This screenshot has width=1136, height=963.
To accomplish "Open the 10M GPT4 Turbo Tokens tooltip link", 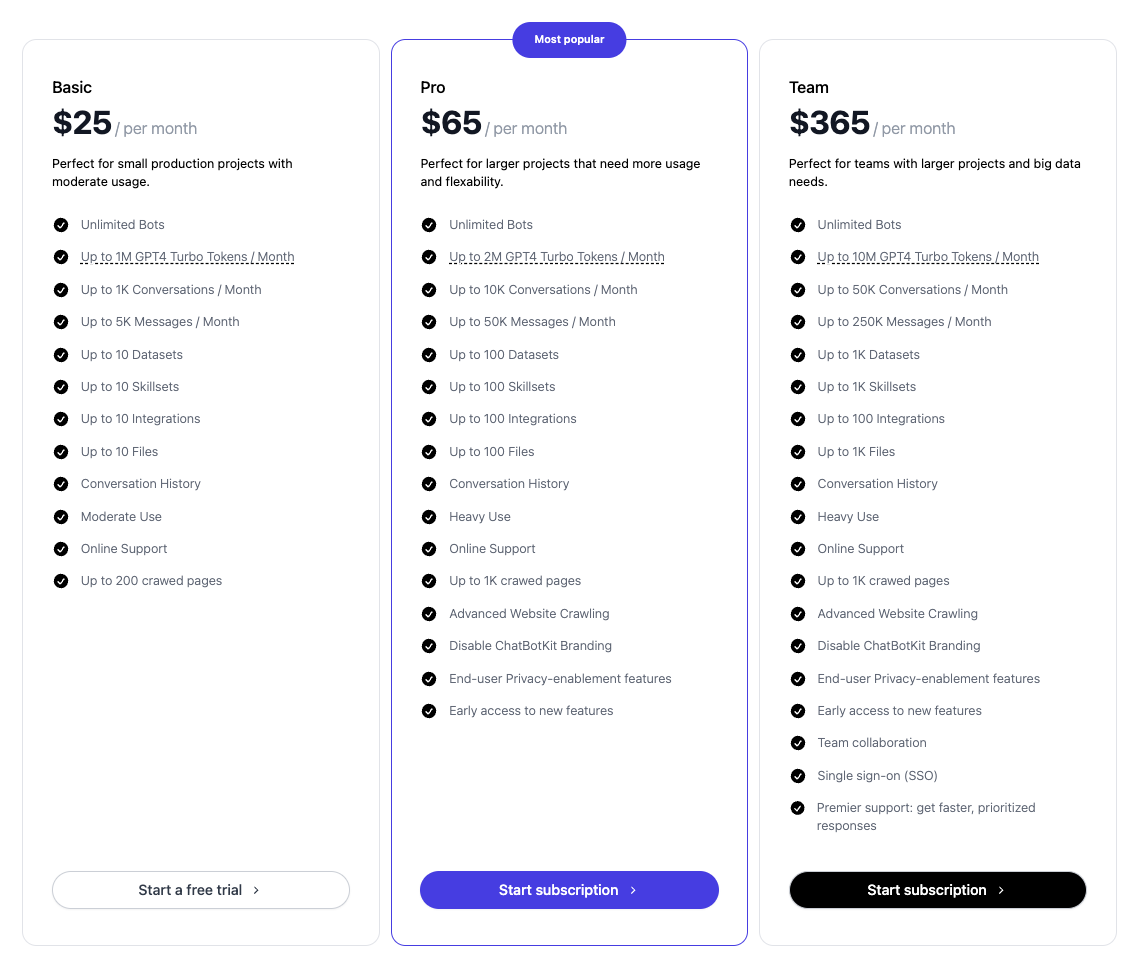I will pyautogui.click(x=928, y=257).
